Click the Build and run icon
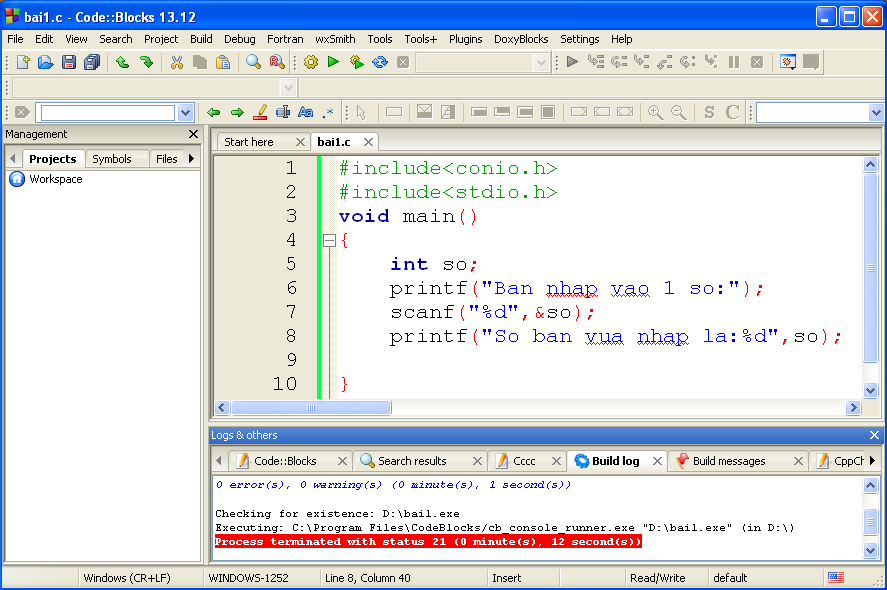This screenshot has width=887, height=590. (x=356, y=62)
